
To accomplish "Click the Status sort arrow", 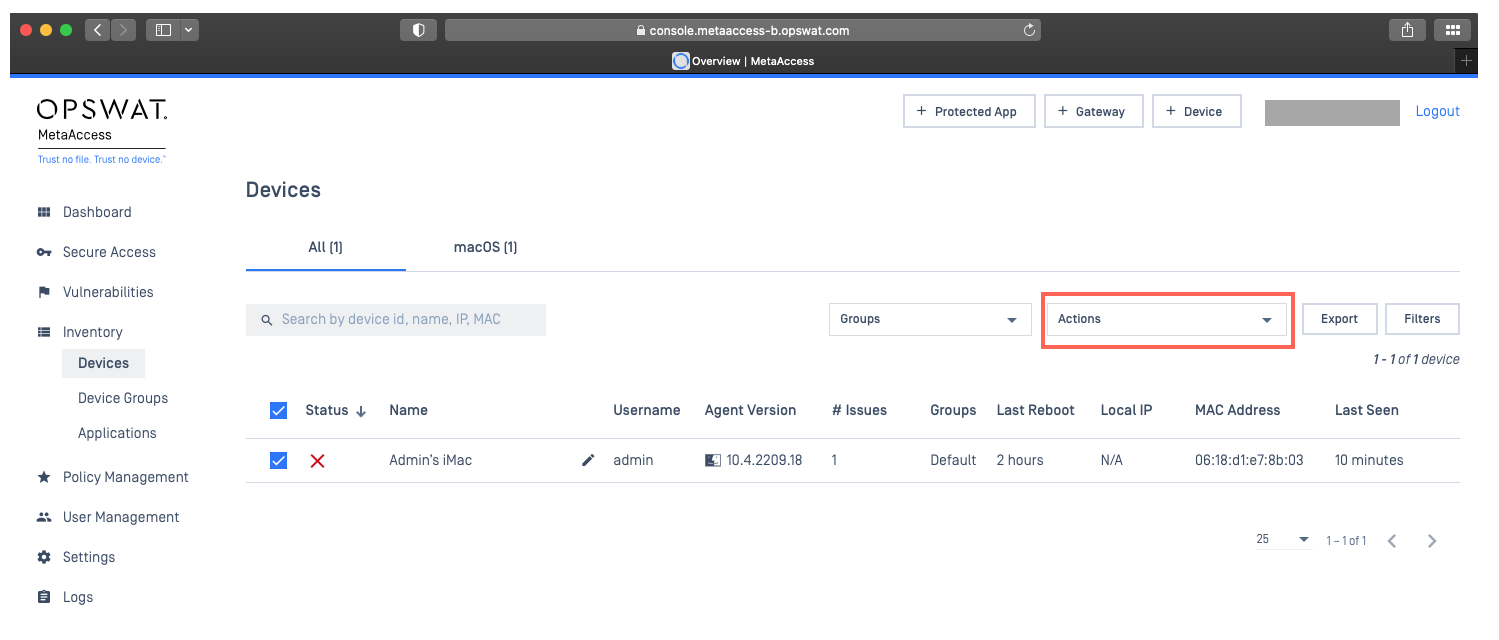I will (x=361, y=411).
